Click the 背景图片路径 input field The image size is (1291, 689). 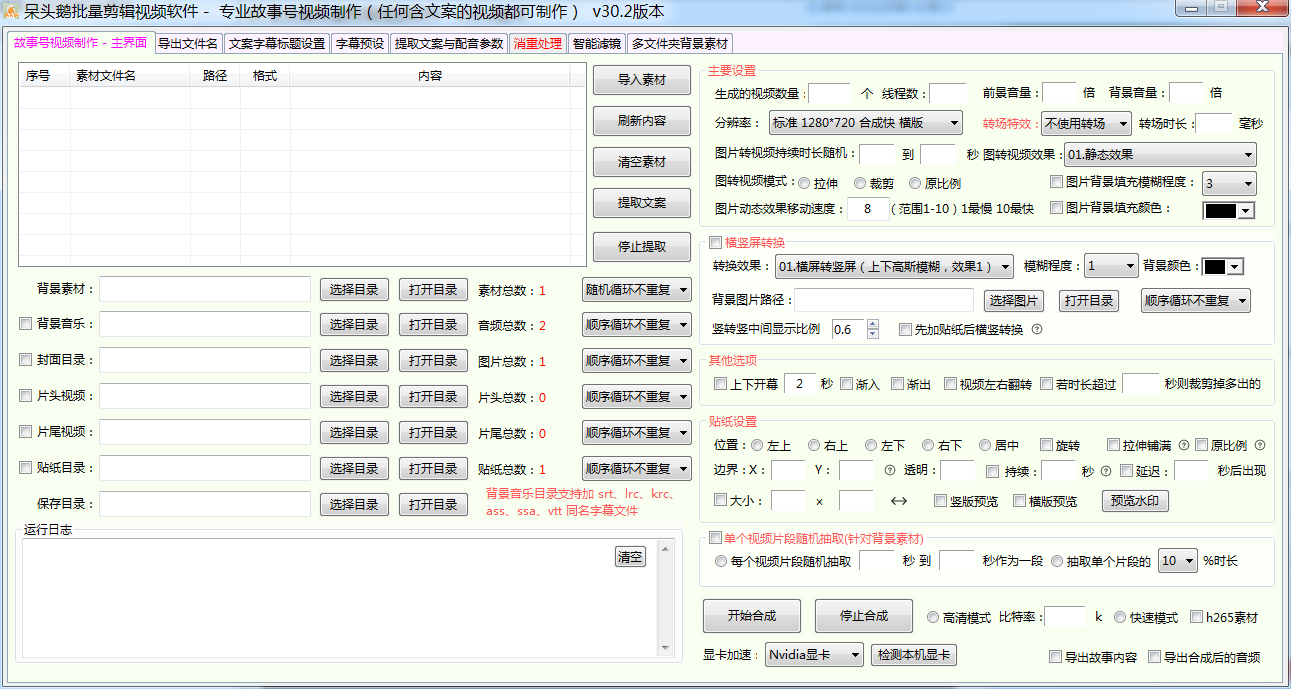pyautogui.click(x=884, y=300)
